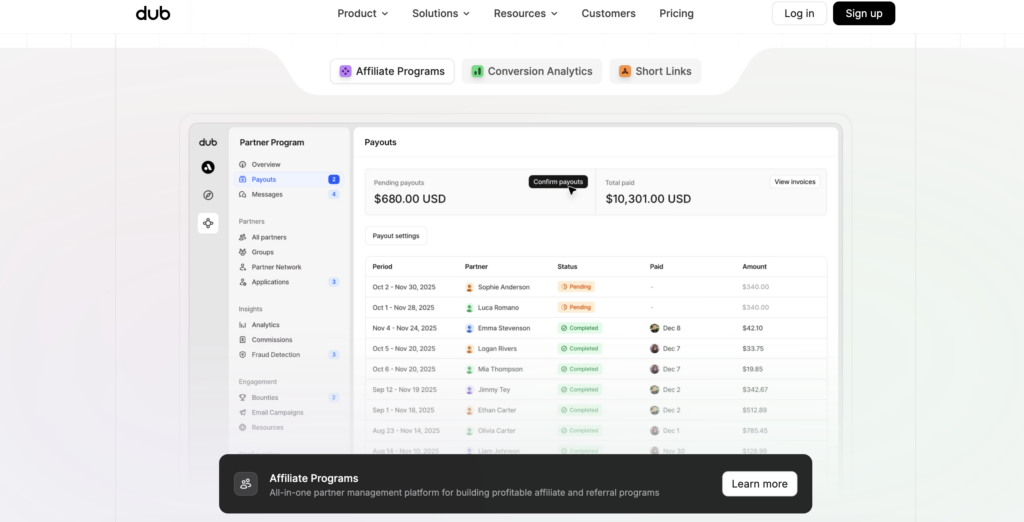This screenshot has width=1024, height=522.
Task: Click the dub logo in top navigation
Action: 153,13
